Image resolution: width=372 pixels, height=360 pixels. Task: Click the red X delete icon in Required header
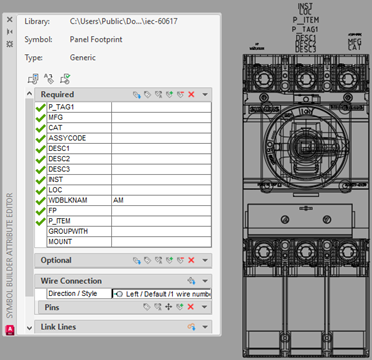click(x=191, y=95)
